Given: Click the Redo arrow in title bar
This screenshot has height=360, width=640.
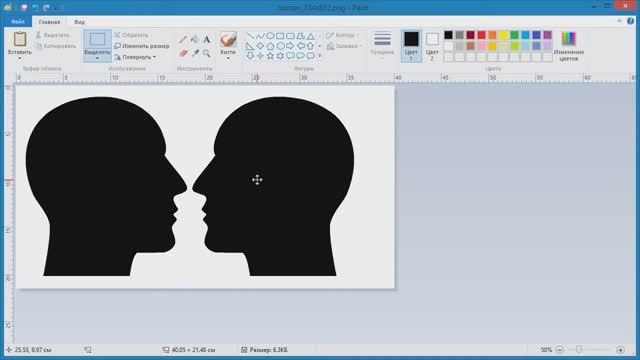Looking at the screenshot, I should pos(46,7).
